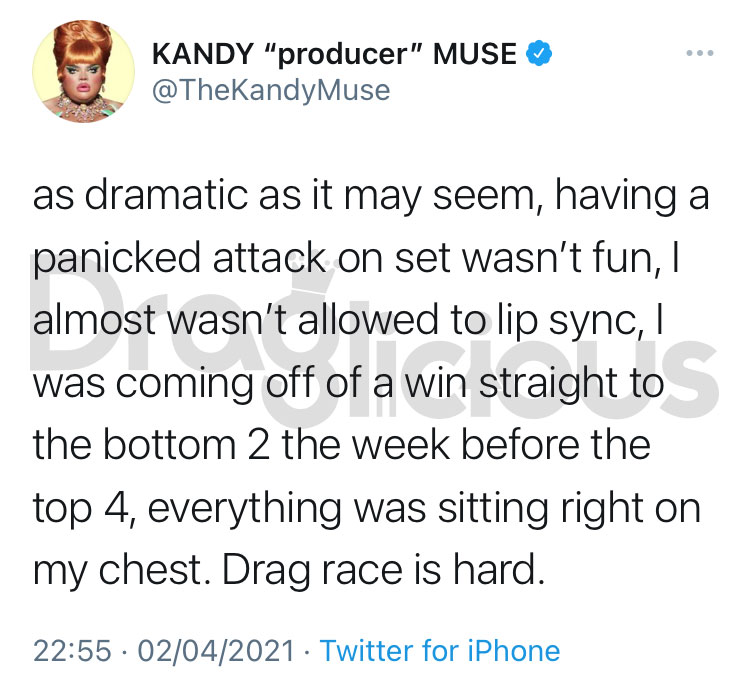Screen dimensions: 750x678
Task: Open Kandy Muse's round profile picture
Action: (x=83, y=71)
